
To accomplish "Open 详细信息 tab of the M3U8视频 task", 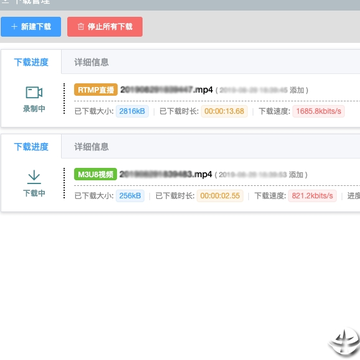I will pyautogui.click(x=91, y=147).
